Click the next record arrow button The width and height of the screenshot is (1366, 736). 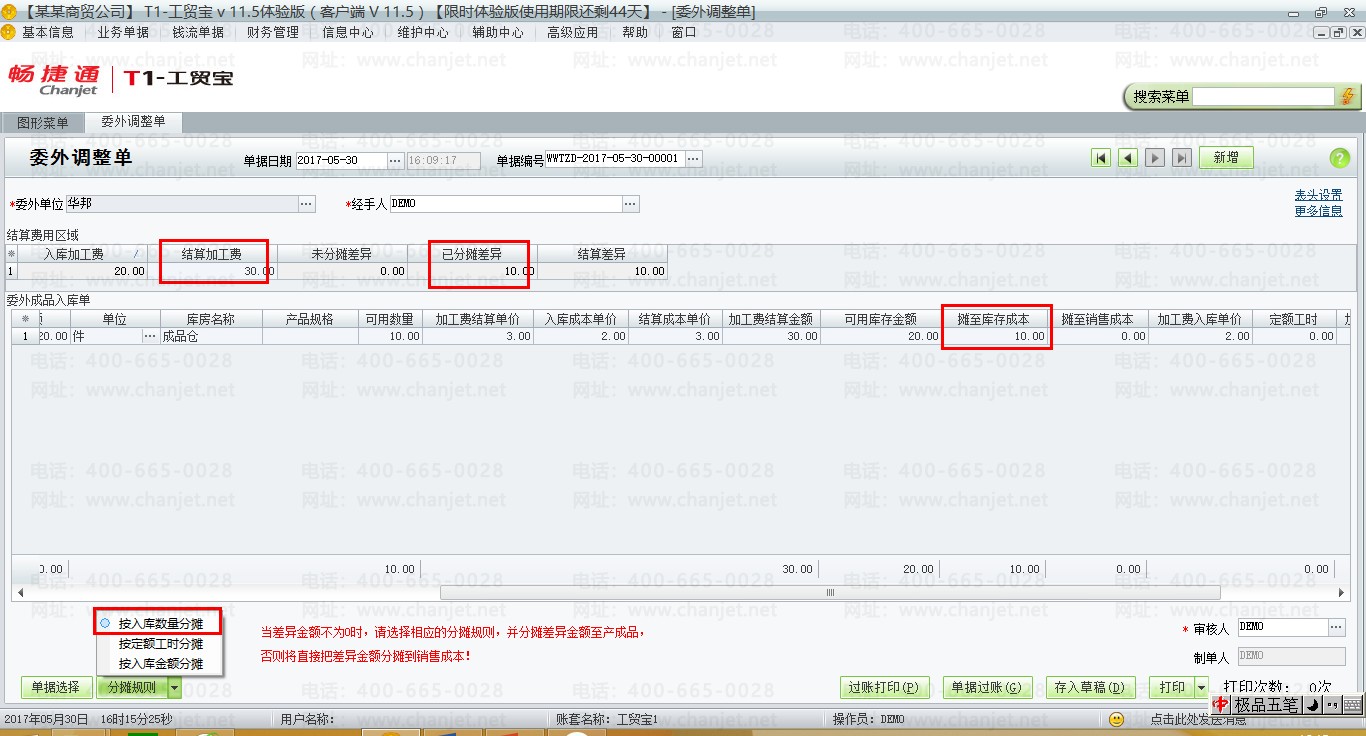1155,158
